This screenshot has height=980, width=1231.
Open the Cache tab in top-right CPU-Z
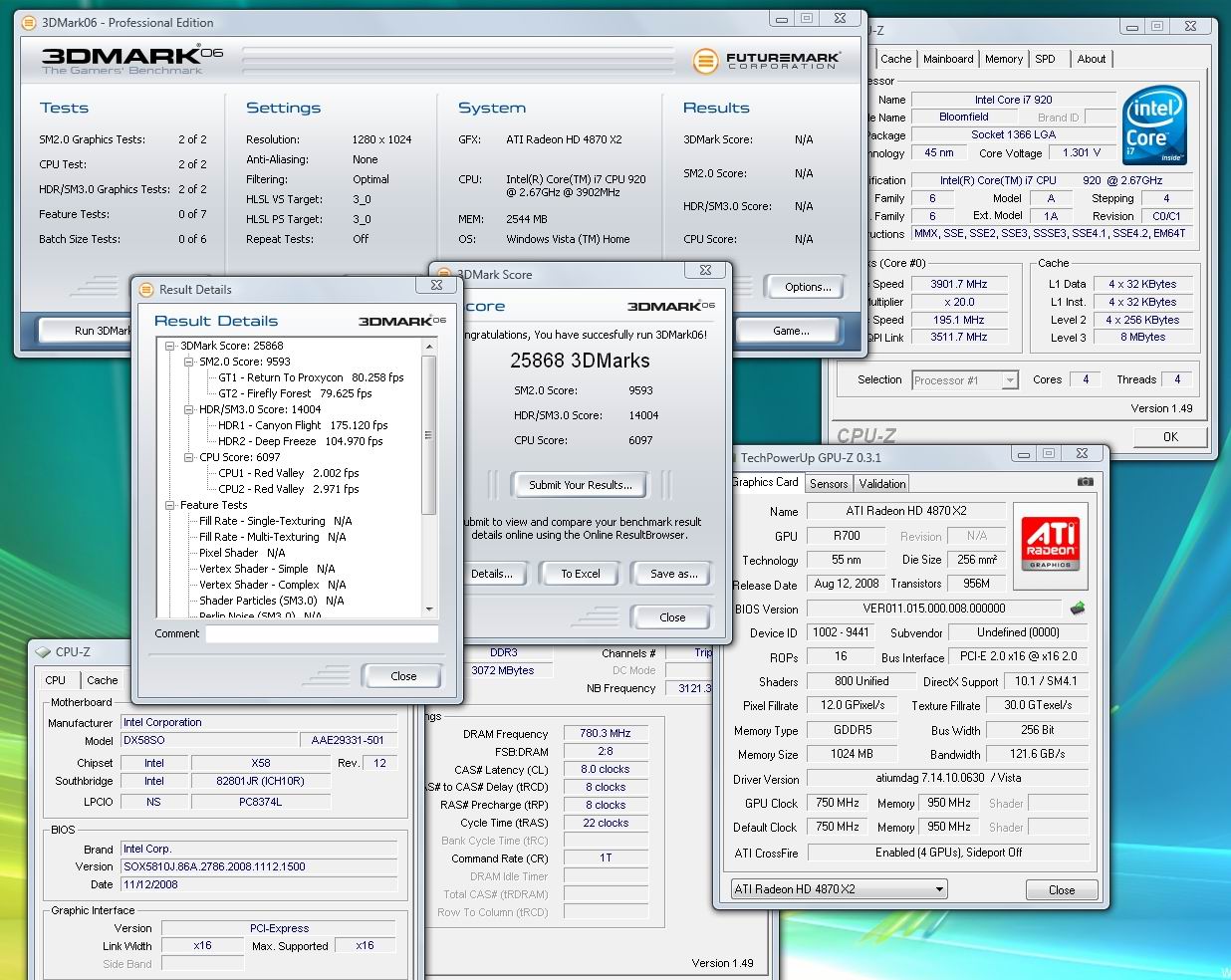(896, 59)
